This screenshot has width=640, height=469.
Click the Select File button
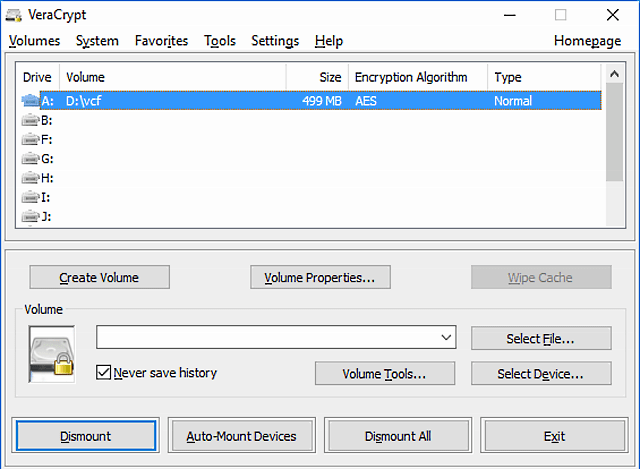click(x=541, y=338)
